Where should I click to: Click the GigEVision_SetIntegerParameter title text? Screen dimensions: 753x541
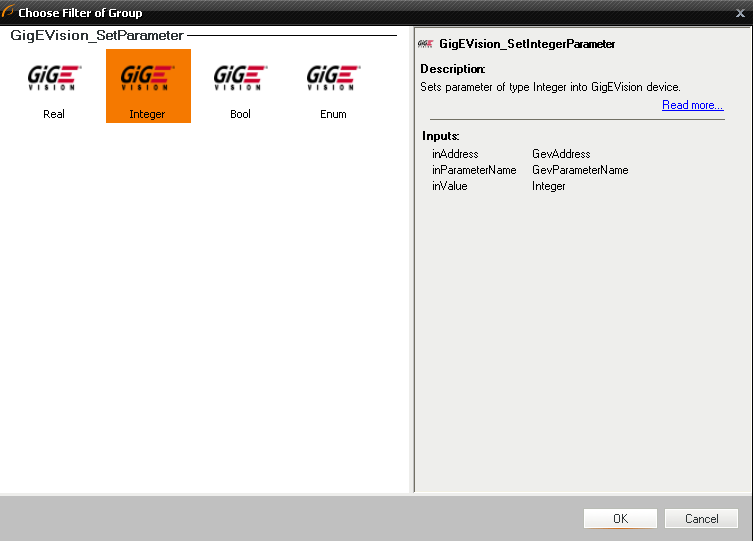527,44
